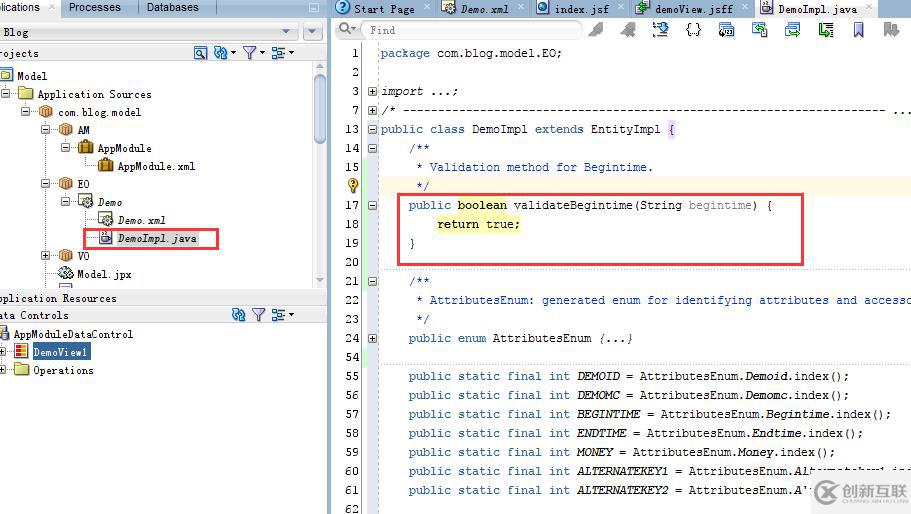Select Model.jpx in project tree
Image resolution: width=911 pixels, height=514 pixels.
coord(104,274)
